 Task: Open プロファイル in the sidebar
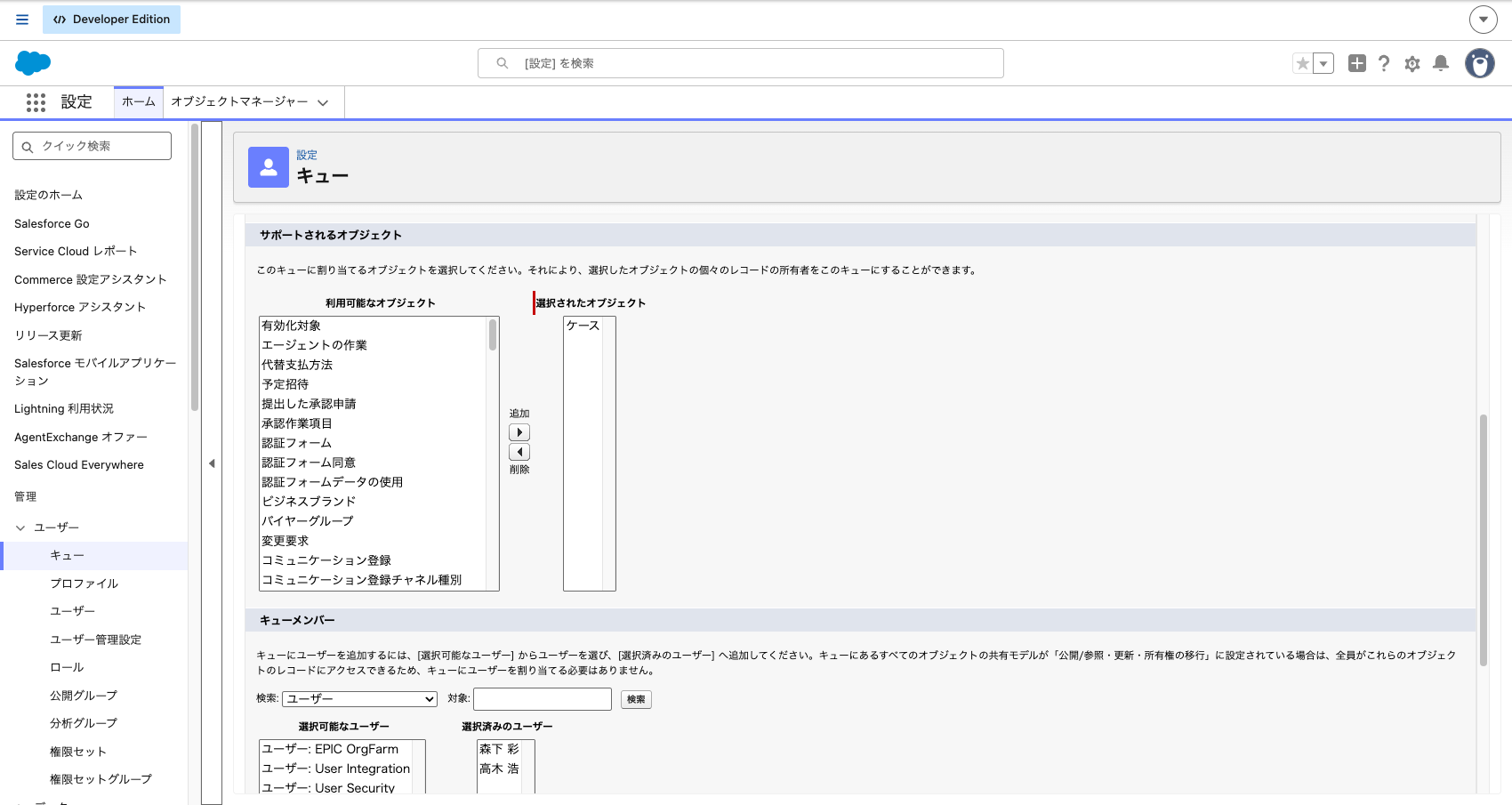point(84,584)
